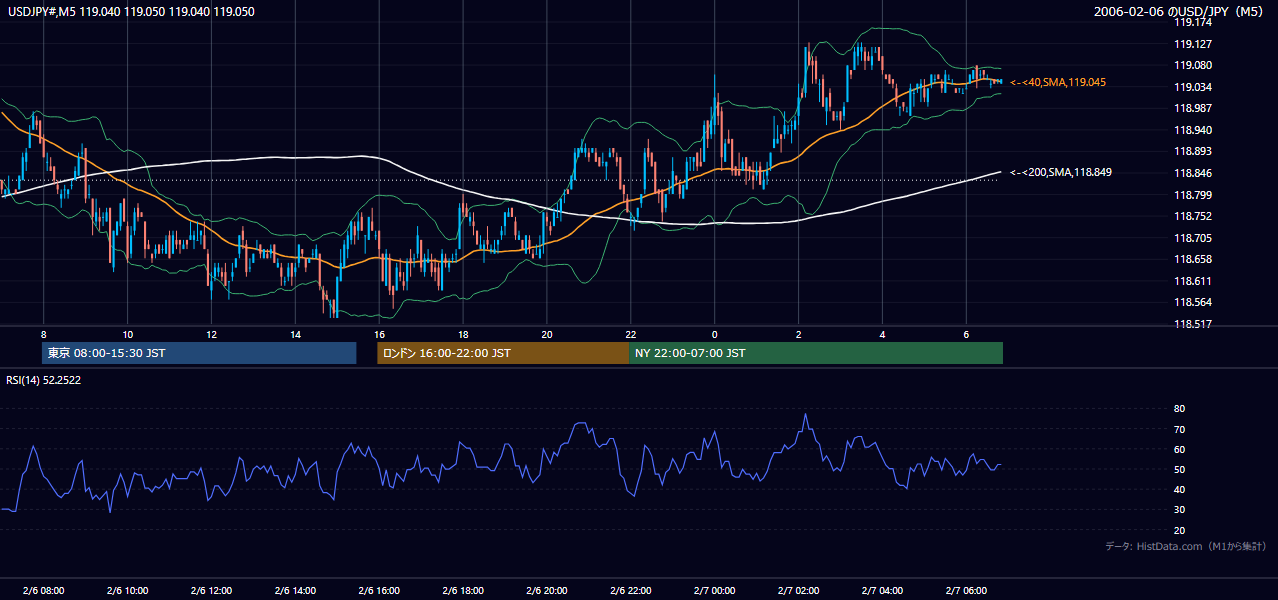
Task: Click the 2/6 18:00 time axis label
Action: point(462,591)
